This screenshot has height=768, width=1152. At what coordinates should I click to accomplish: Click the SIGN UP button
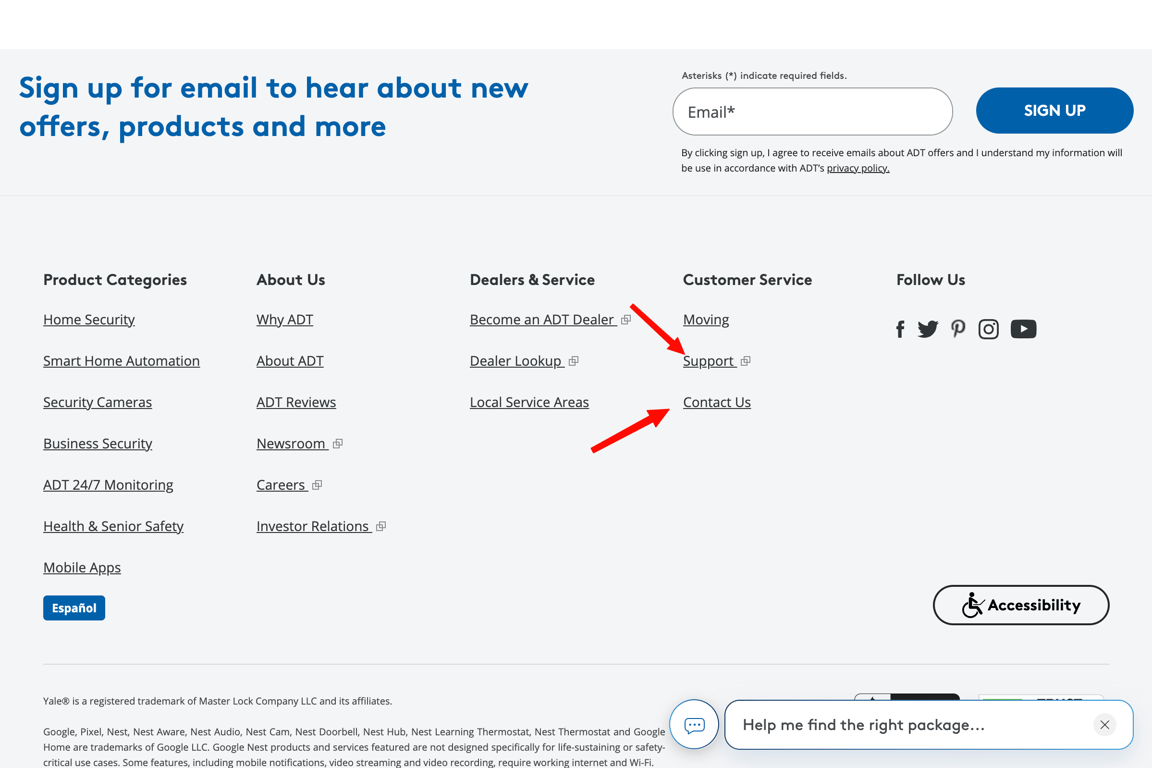click(1054, 110)
